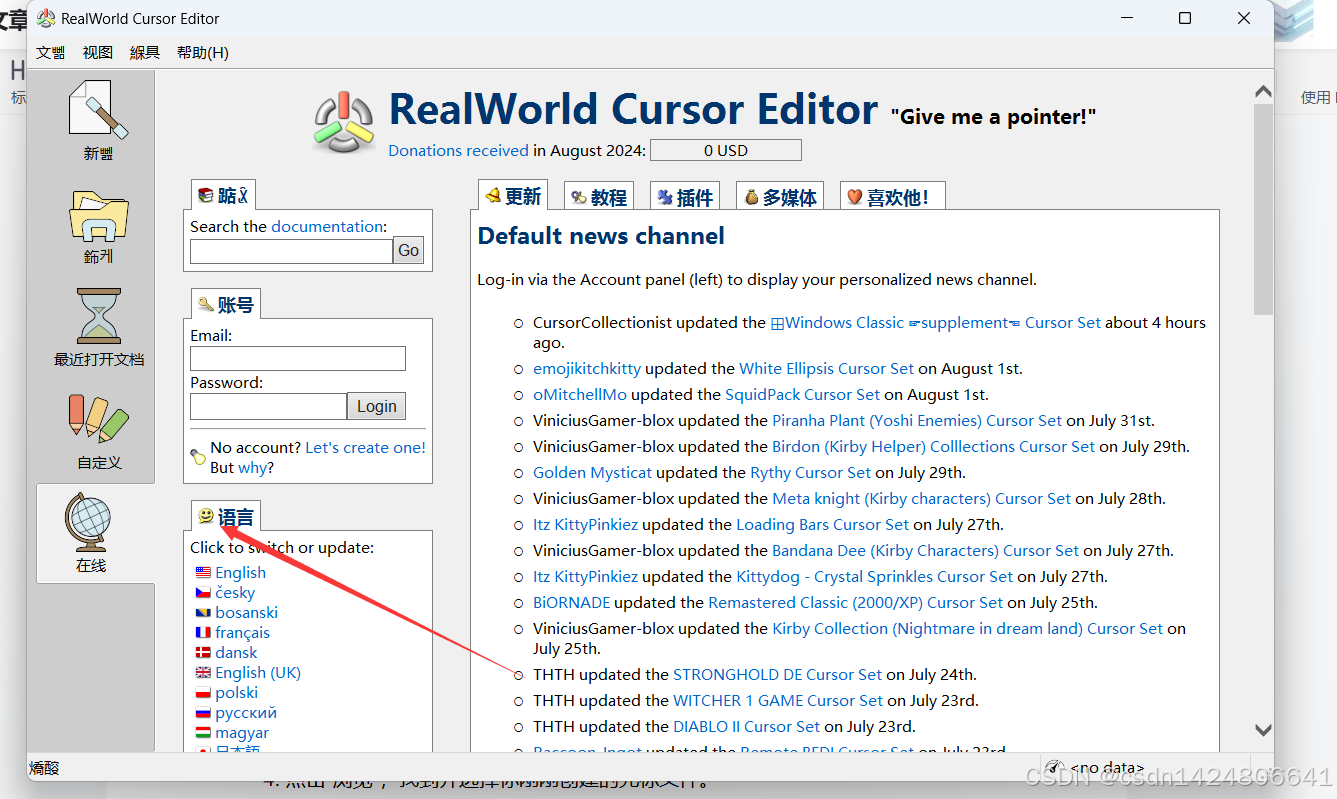This screenshot has height=799, width=1337.
Task: Click the UK flag icon
Action: point(203,673)
